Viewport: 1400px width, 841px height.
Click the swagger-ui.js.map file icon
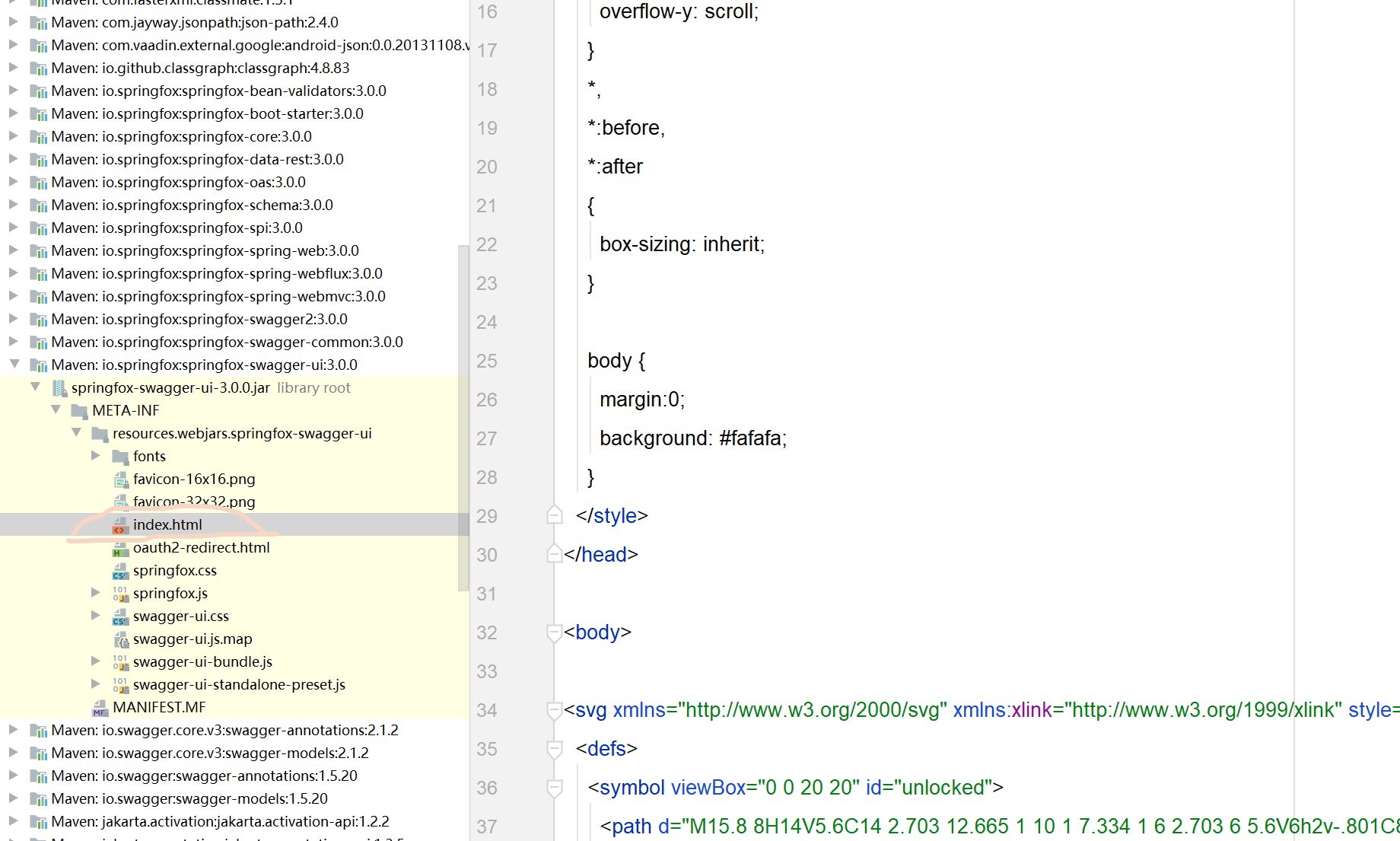(120, 639)
